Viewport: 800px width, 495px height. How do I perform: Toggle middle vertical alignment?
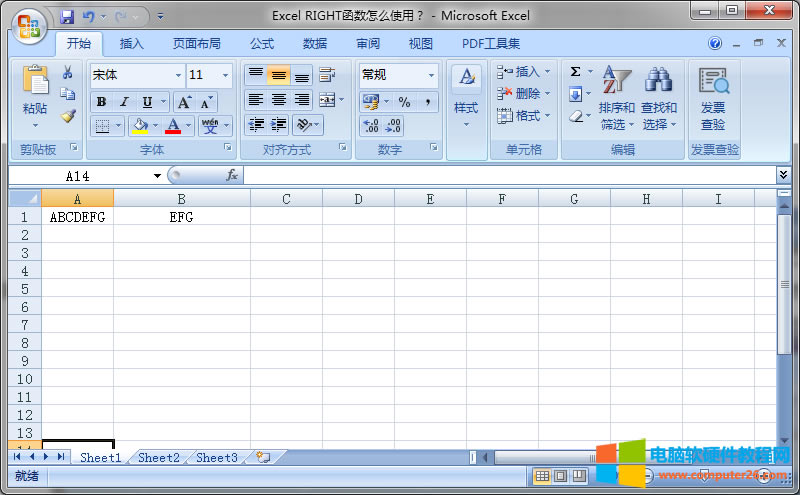coord(279,75)
